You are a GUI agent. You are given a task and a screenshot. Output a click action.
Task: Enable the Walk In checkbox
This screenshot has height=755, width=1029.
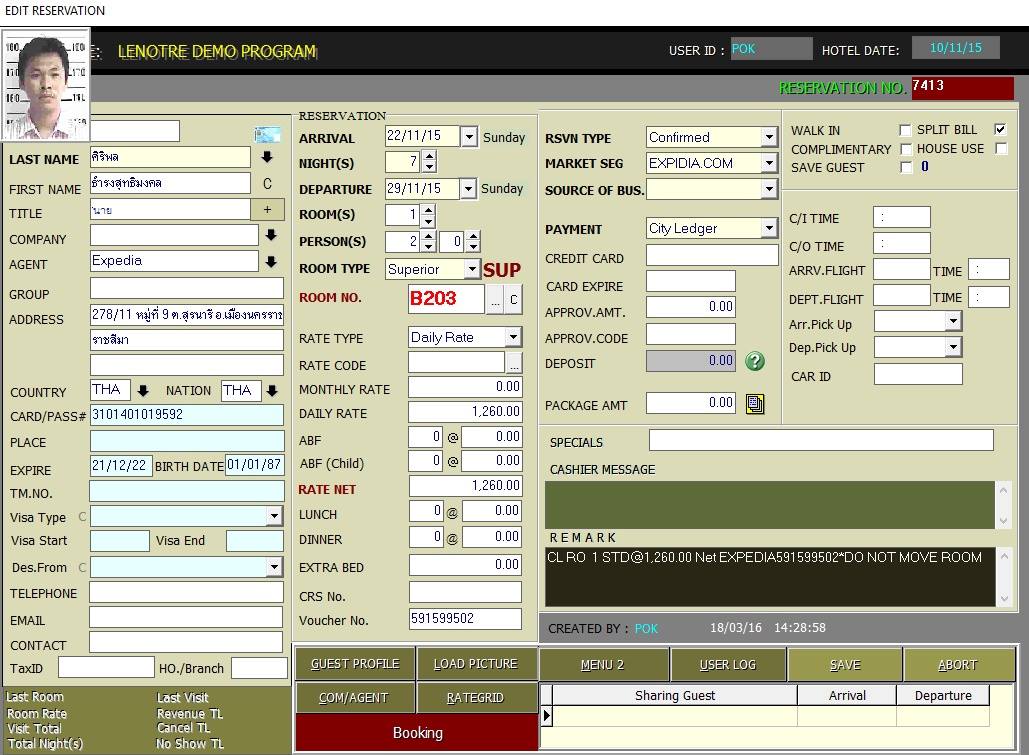(905, 131)
